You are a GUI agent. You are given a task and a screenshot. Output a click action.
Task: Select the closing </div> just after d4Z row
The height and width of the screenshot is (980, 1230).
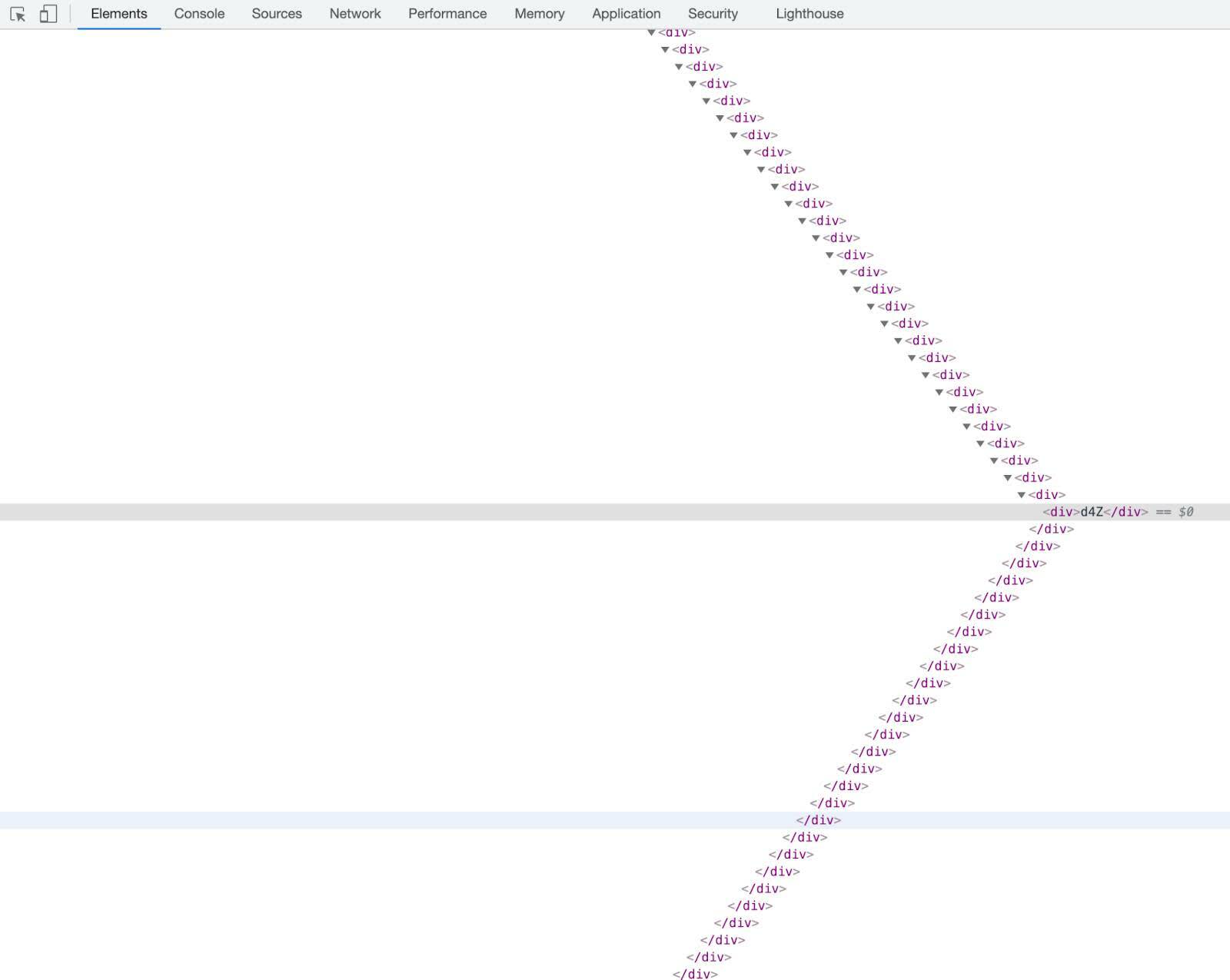click(1052, 529)
